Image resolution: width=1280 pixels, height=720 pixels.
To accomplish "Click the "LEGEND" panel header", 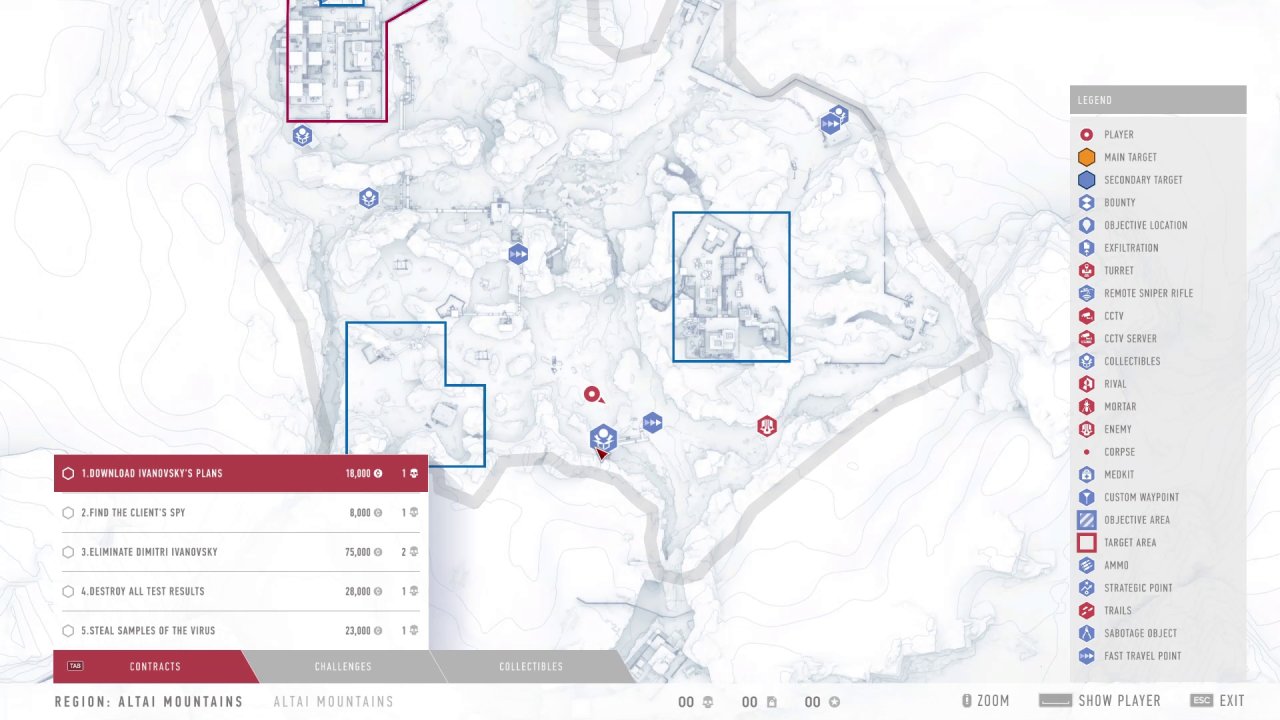I will pyautogui.click(x=1158, y=100).
